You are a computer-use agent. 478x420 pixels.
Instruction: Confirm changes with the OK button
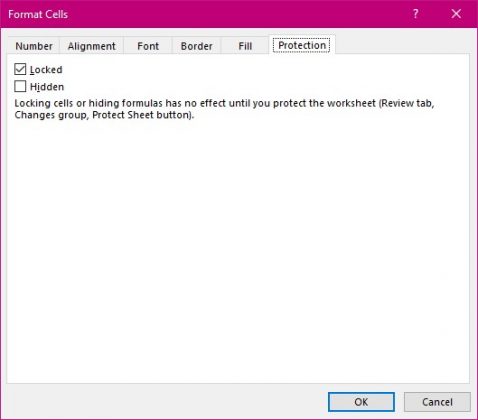(361, 402)
